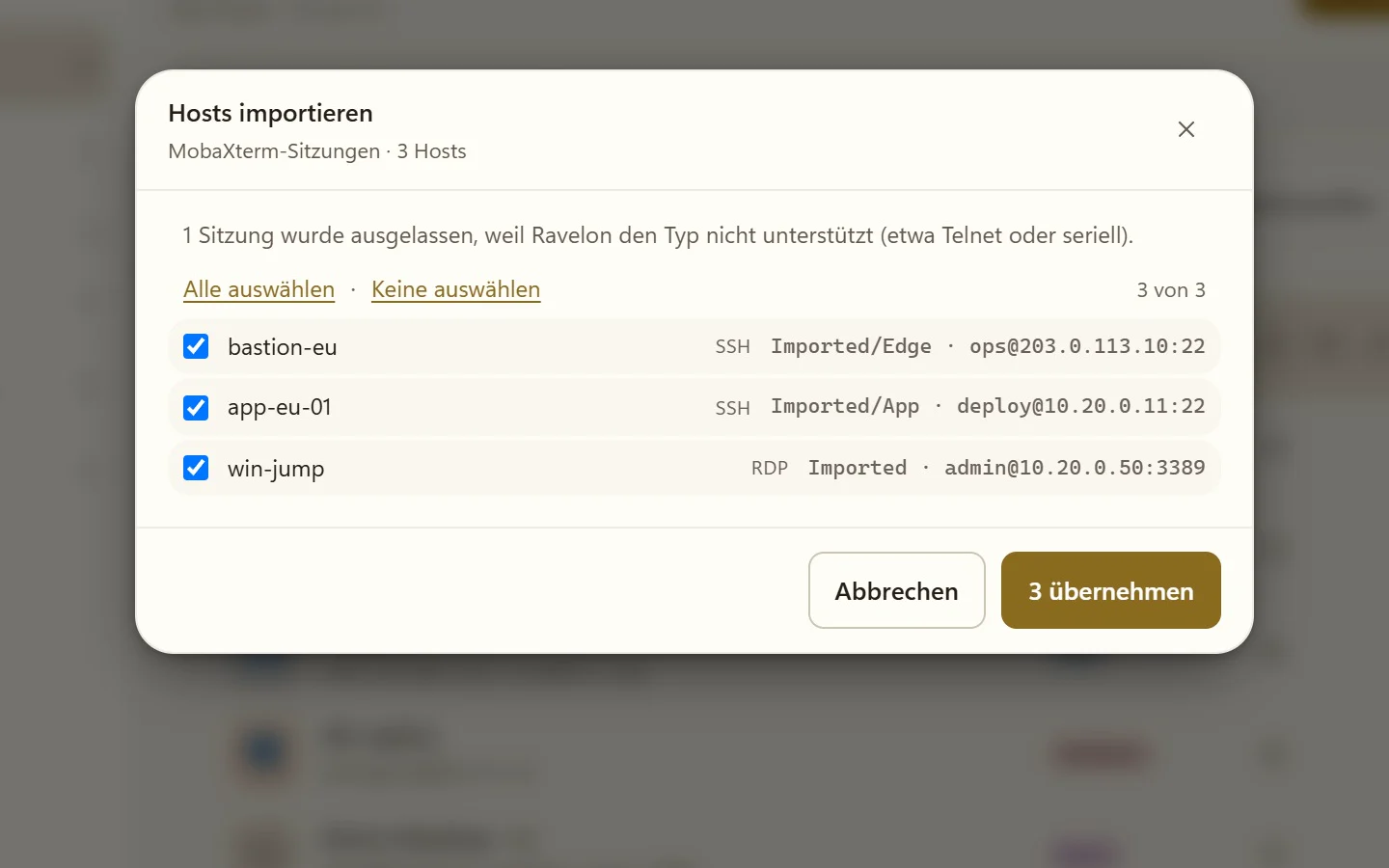Click the Imported group label on win-jump
This screenshot has height=868, width=1389.
pyautogui.click(x=858, y=468)
